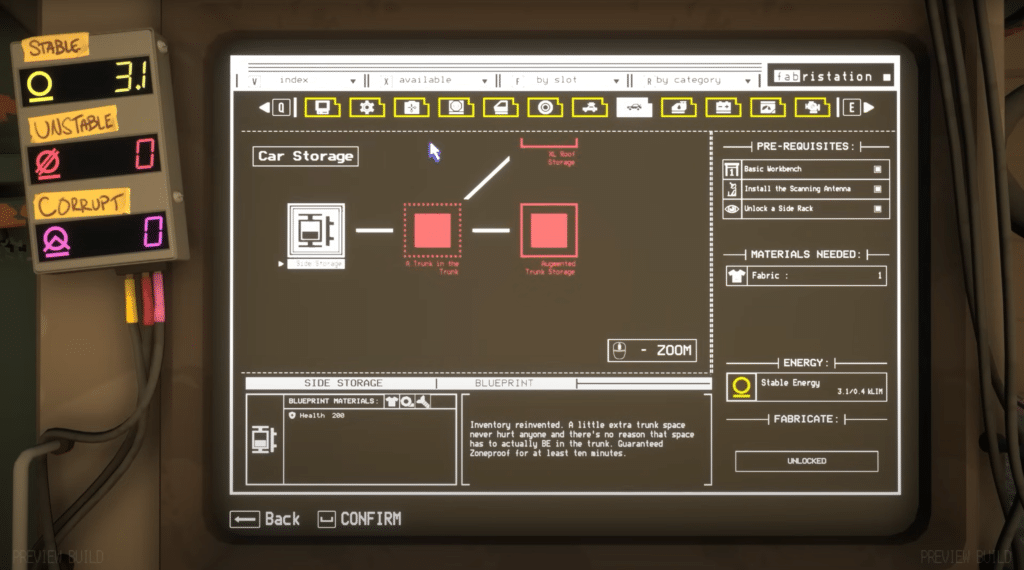The image size is (1024, 570).
Task: Click the yellow Stable Energy ring icon
Action: pos(741,387)
